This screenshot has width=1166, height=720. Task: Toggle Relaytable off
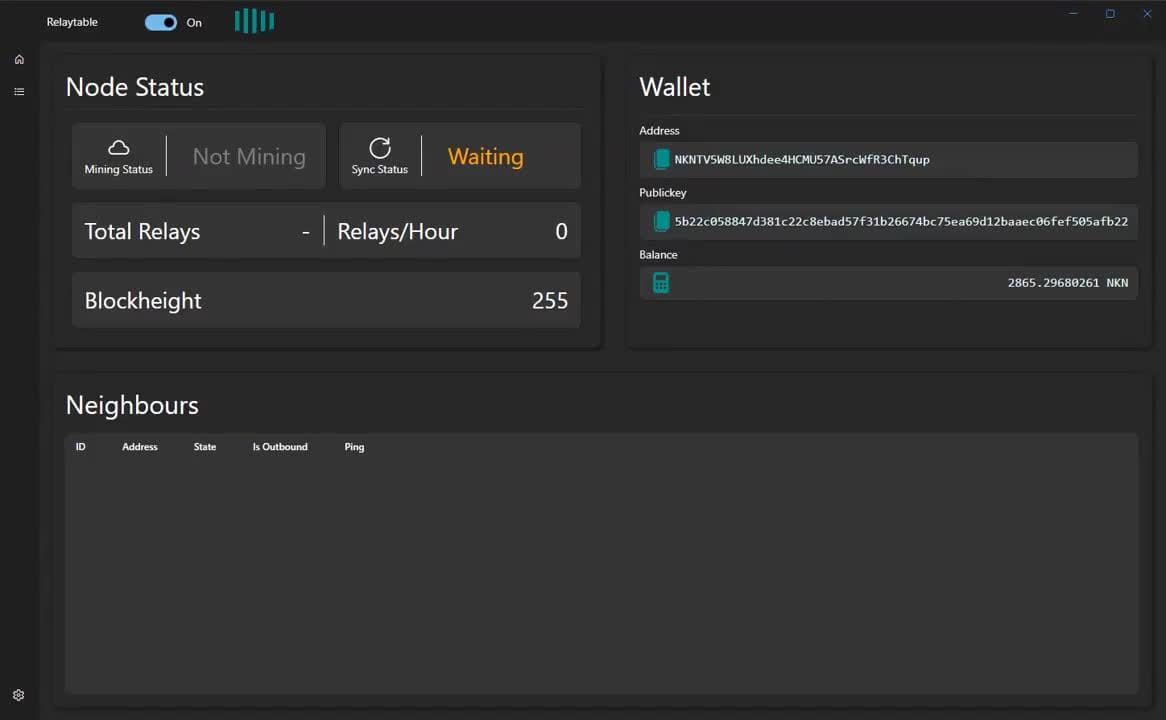160,22
